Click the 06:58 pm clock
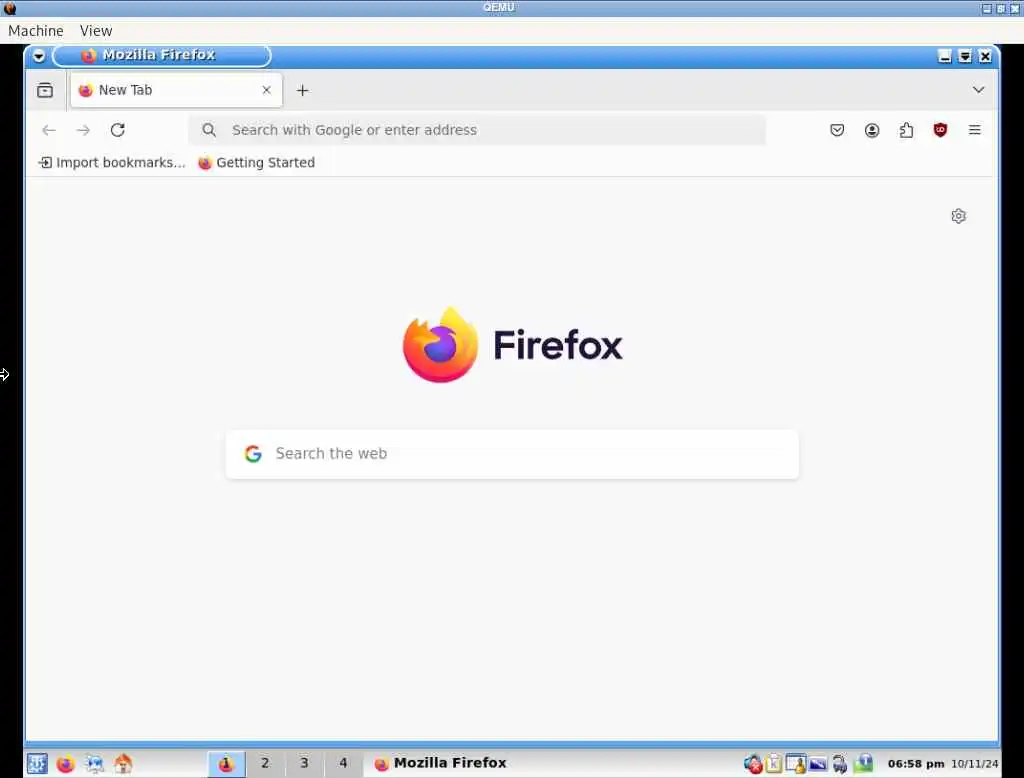Screen dimensions: 1024x778 (x=916, y=764)
